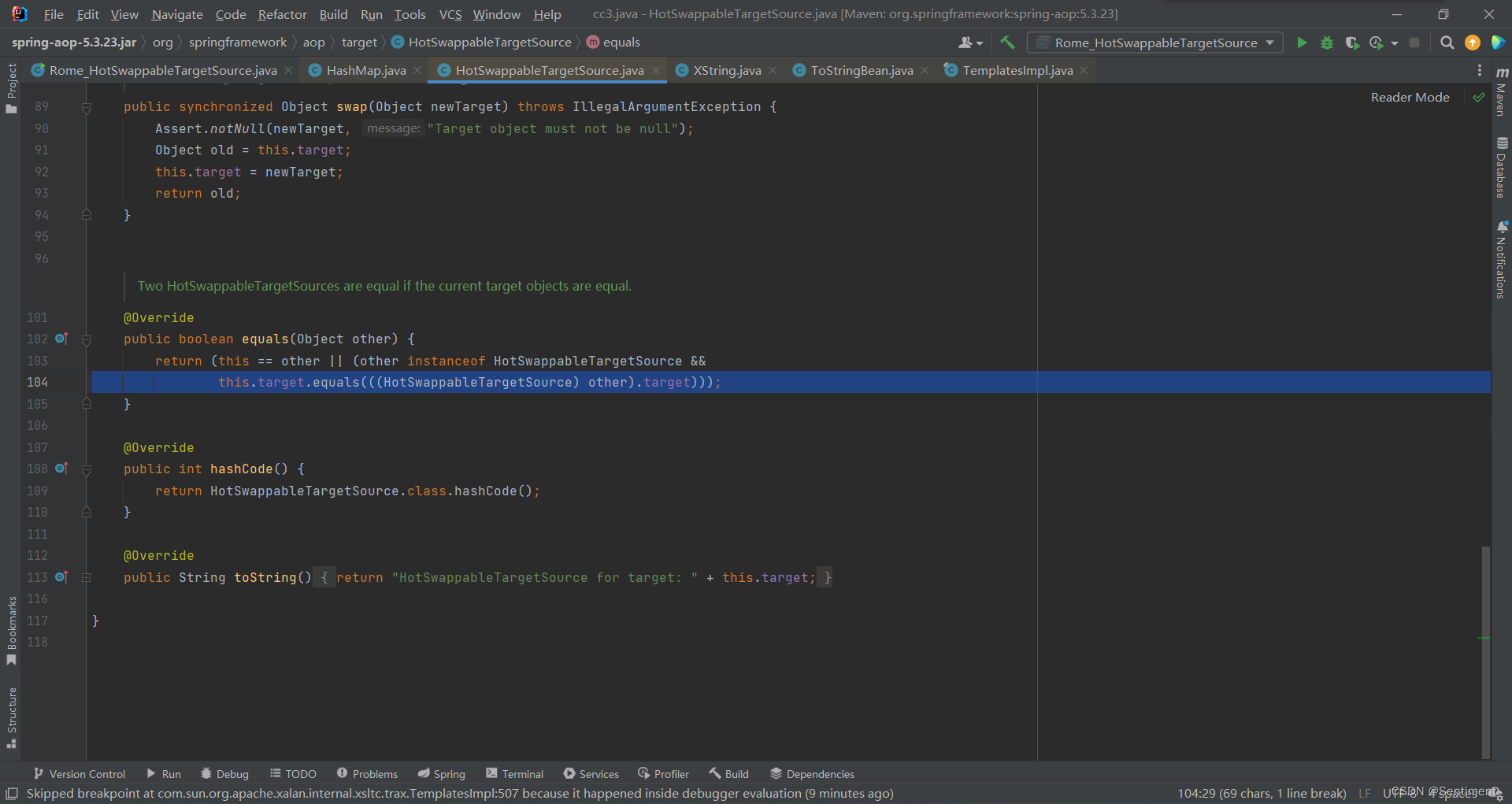Close the HashMap.java tab
This screenshot has width=1512, height=804.
[417, 70]
